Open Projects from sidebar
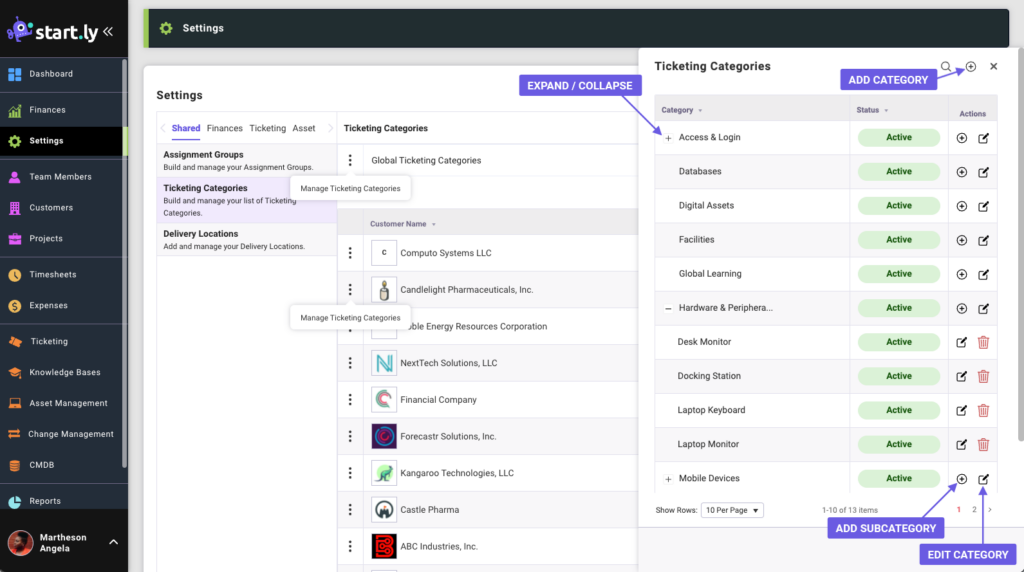 point(46,238)
